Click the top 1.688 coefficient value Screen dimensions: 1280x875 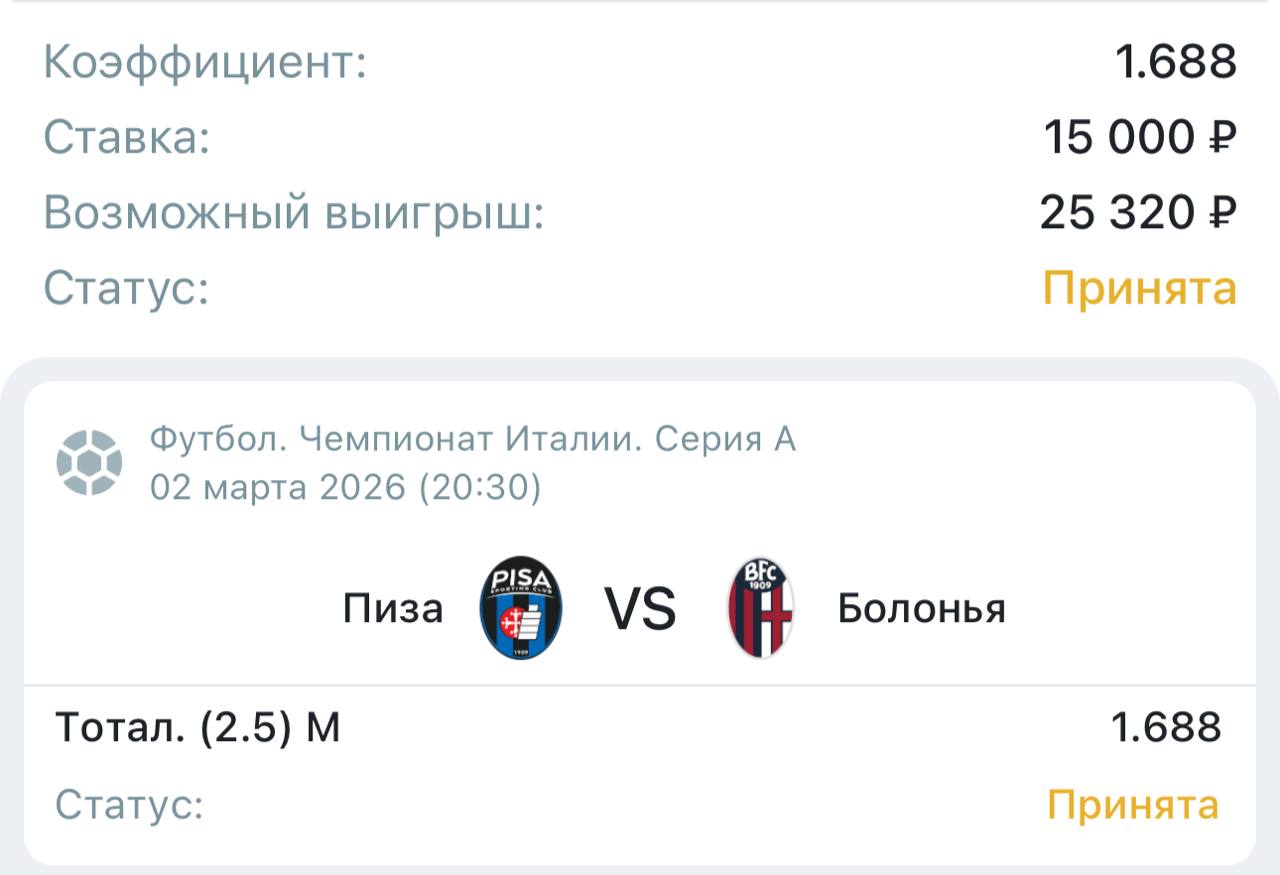click(1176, 62)
